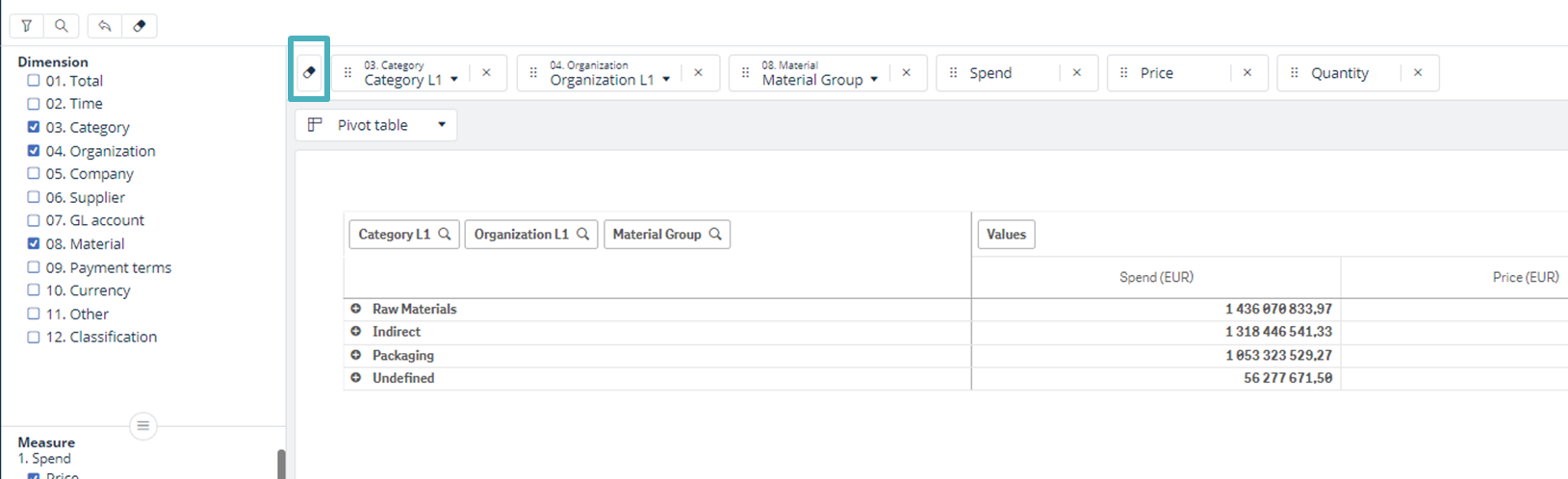Expand the Raw Materials row
1568x479 pixels.
[356, 309]
